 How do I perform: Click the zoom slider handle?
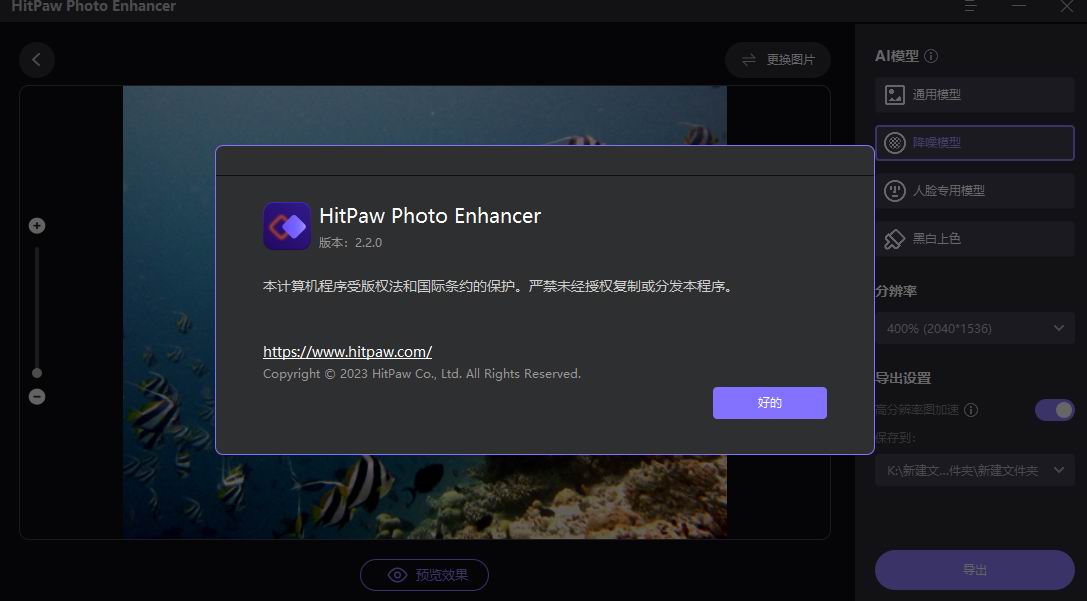pos(37,373)
